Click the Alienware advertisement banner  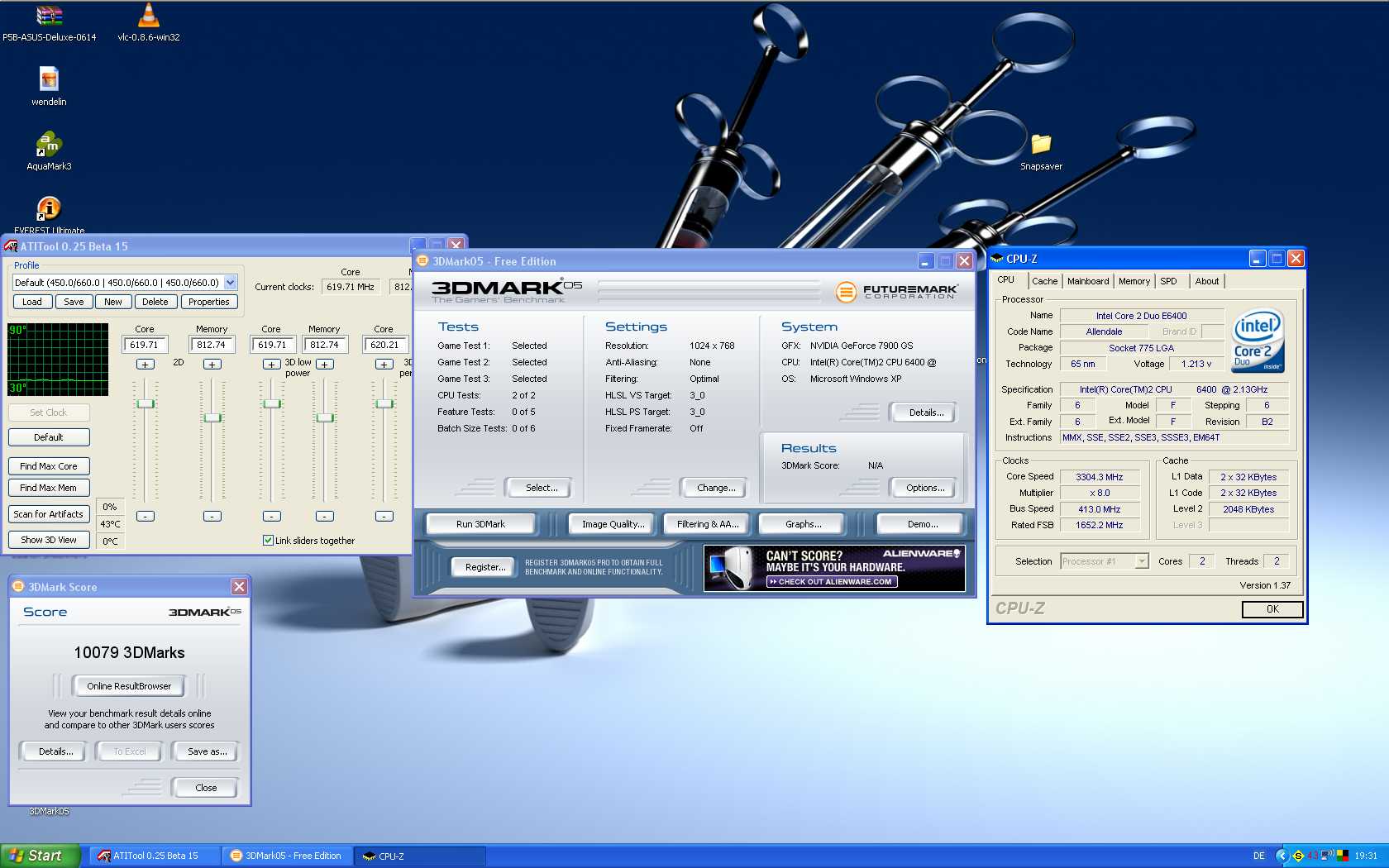coord(834,567)
